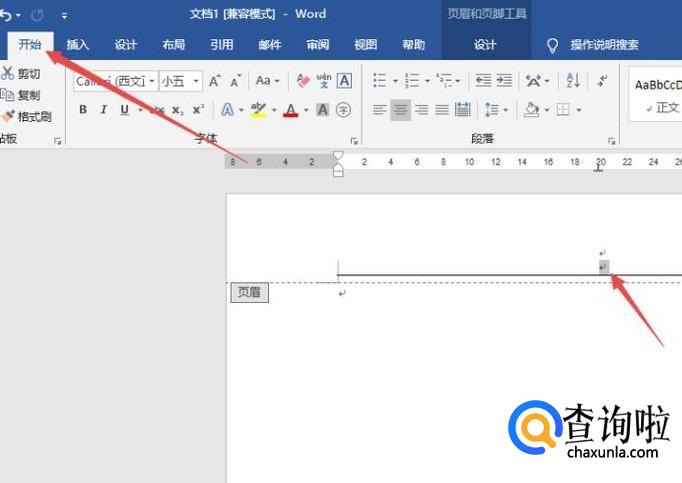Sort text with A-Z icon

(x=573, y=80)
